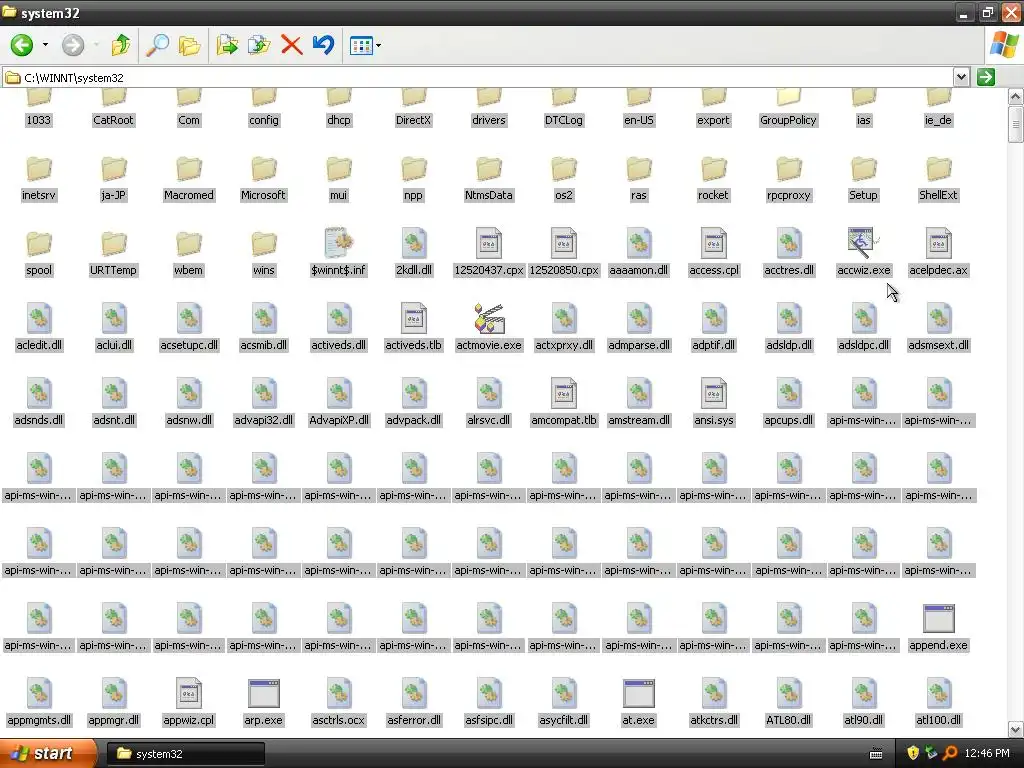Click the green Back arrow button
The image size is (1024, 768).
click(22, 45)
